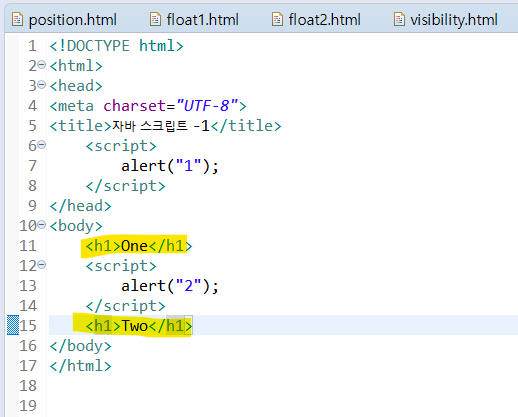Image resolution: width=518 pixels, height=417 pixels.
Task: Click the closing </title> tag on line 5
Action: (246, 126)
